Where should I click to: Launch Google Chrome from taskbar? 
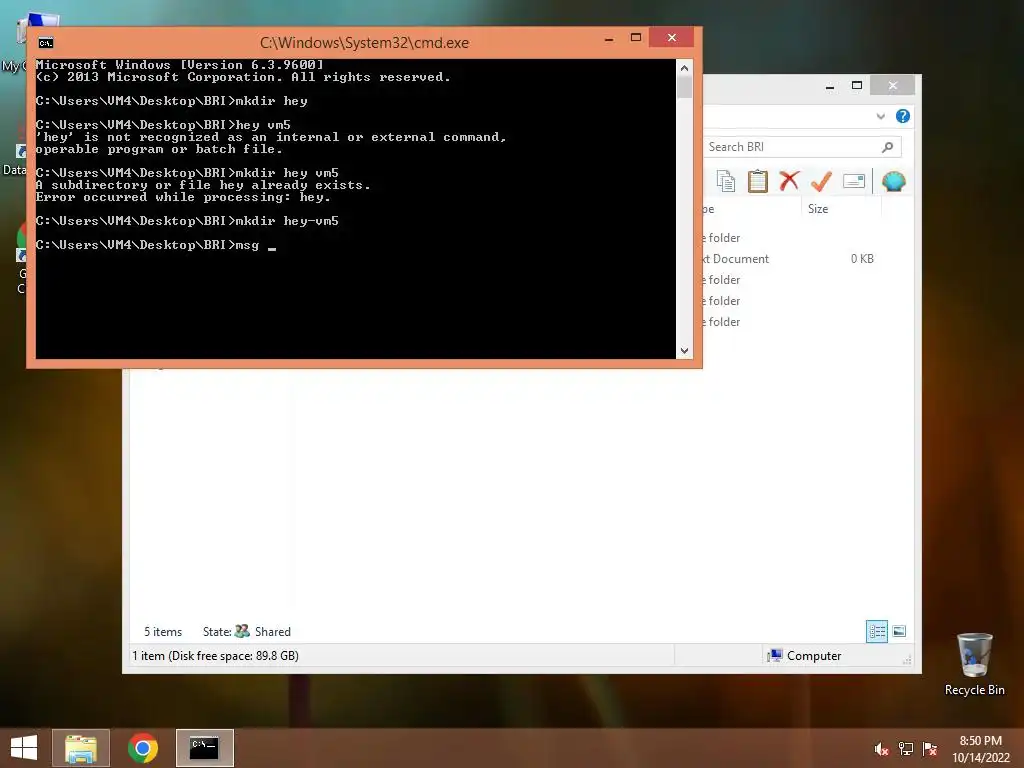(x=143, y=748)
